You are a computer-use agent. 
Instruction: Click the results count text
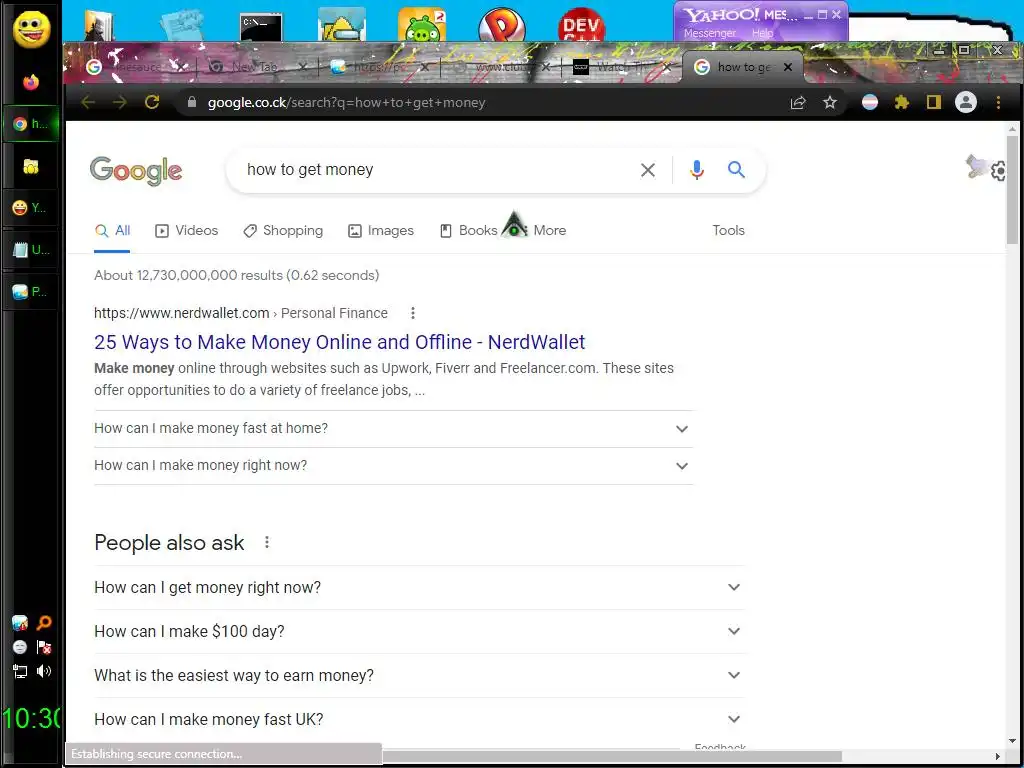236,275
